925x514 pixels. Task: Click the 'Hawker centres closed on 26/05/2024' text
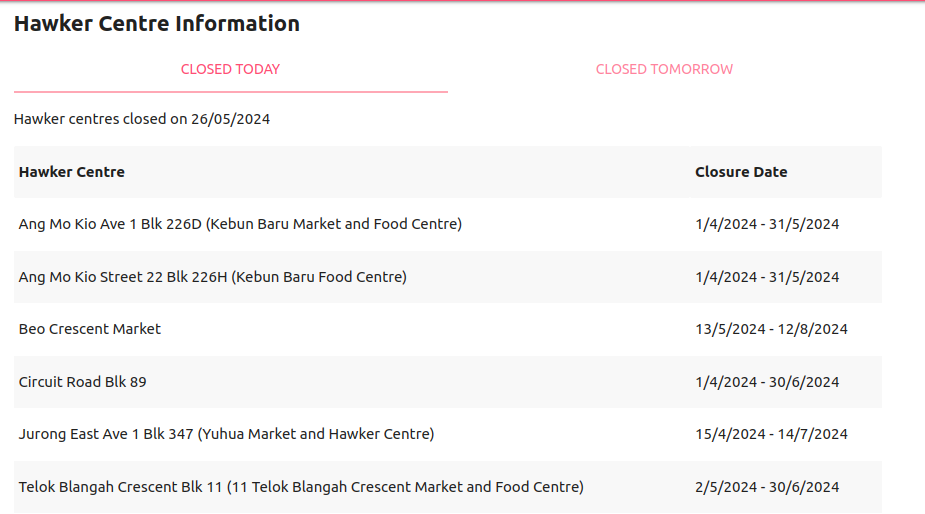tap(142, 120)
